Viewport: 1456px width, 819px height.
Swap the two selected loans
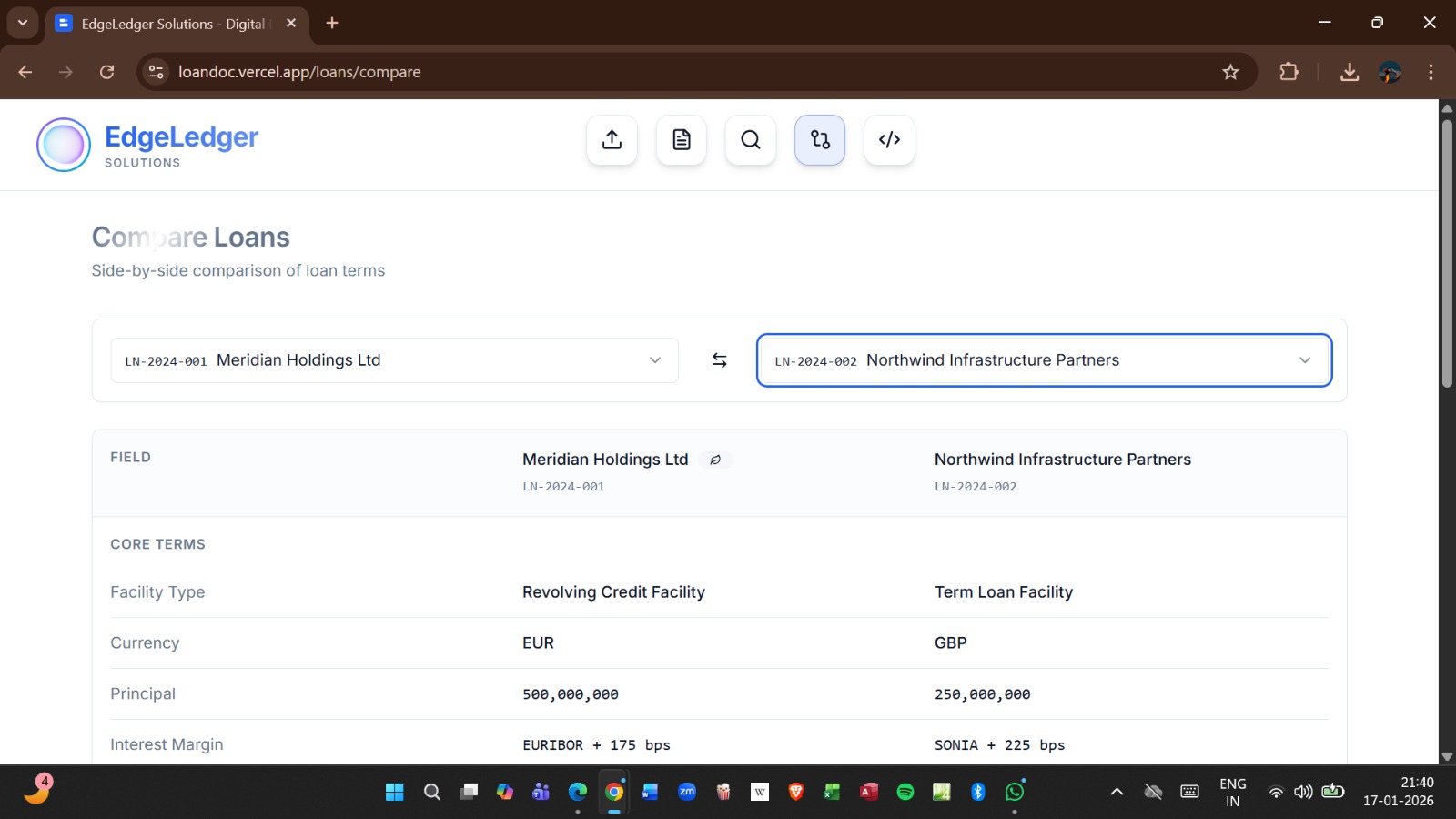[x=719, y=360]
